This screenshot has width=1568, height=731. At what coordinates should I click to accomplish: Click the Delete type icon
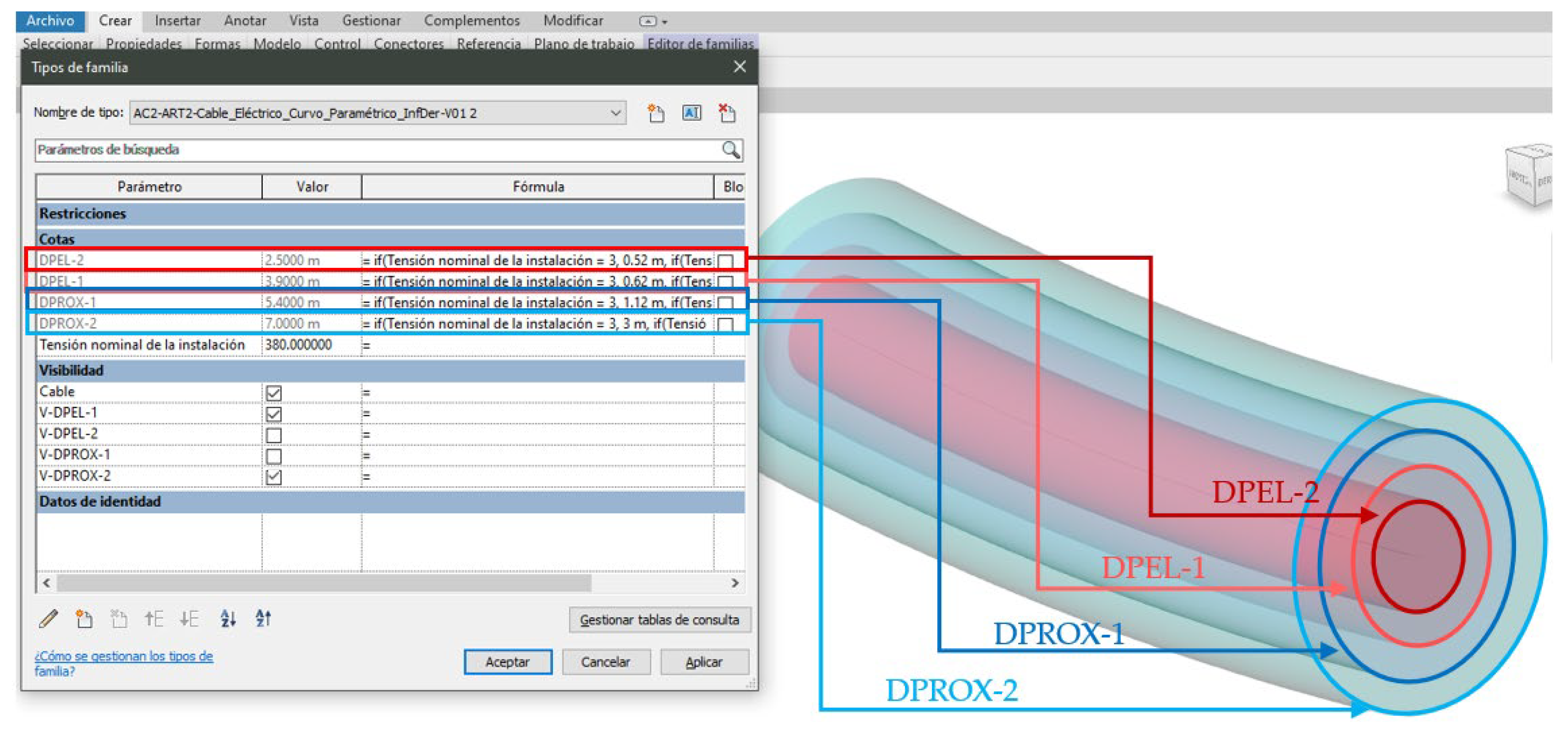727,113
